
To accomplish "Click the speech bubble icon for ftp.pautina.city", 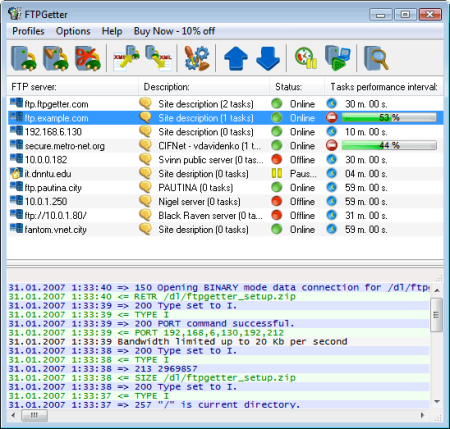I will pos(145,187).
